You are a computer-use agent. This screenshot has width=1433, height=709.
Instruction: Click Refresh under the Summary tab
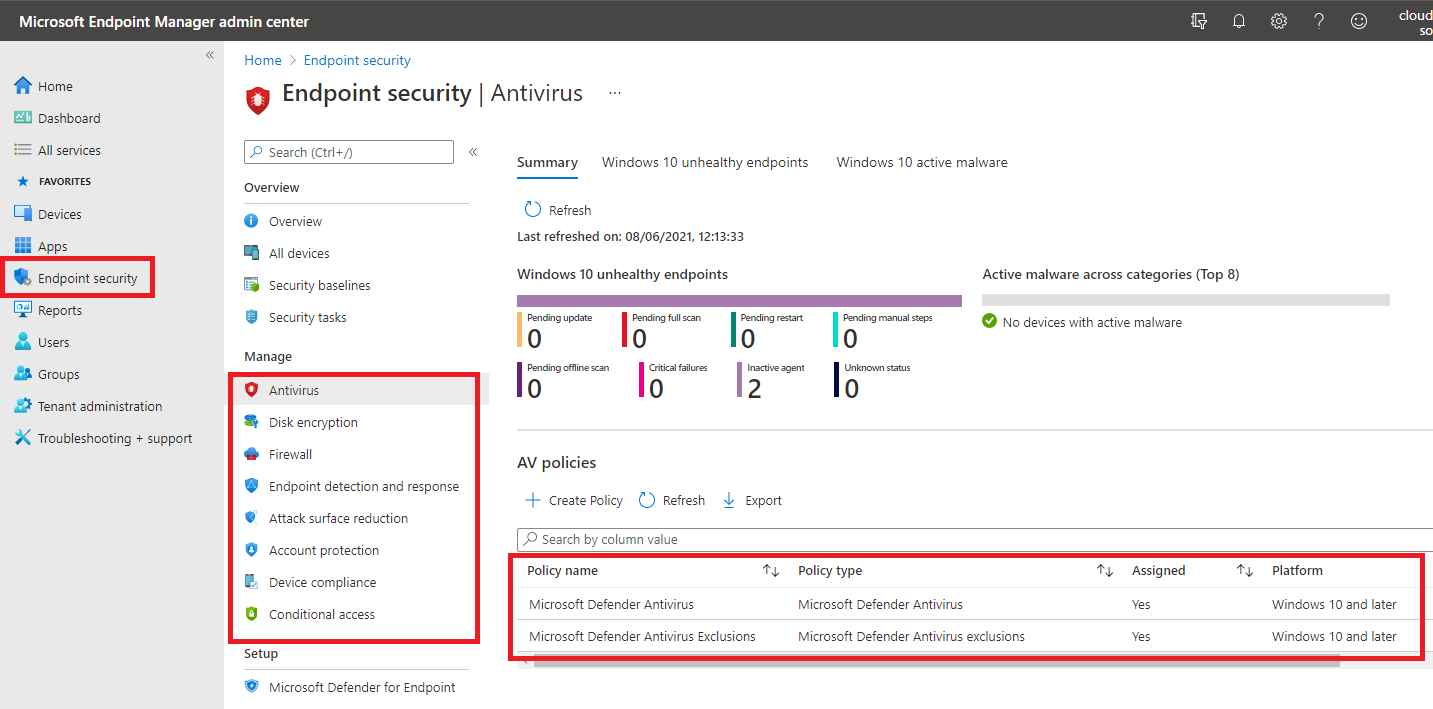pos(558,210)
